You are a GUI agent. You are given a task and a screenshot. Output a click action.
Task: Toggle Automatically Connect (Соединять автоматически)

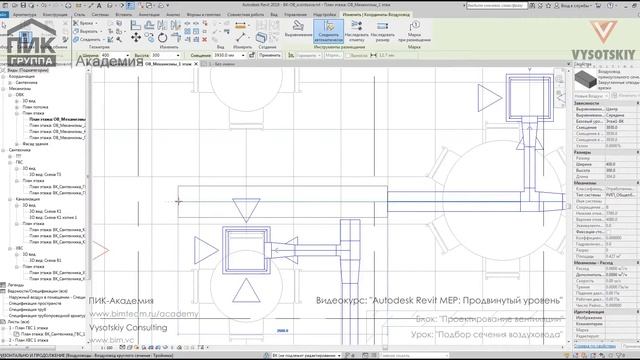[x=329, y=31]
